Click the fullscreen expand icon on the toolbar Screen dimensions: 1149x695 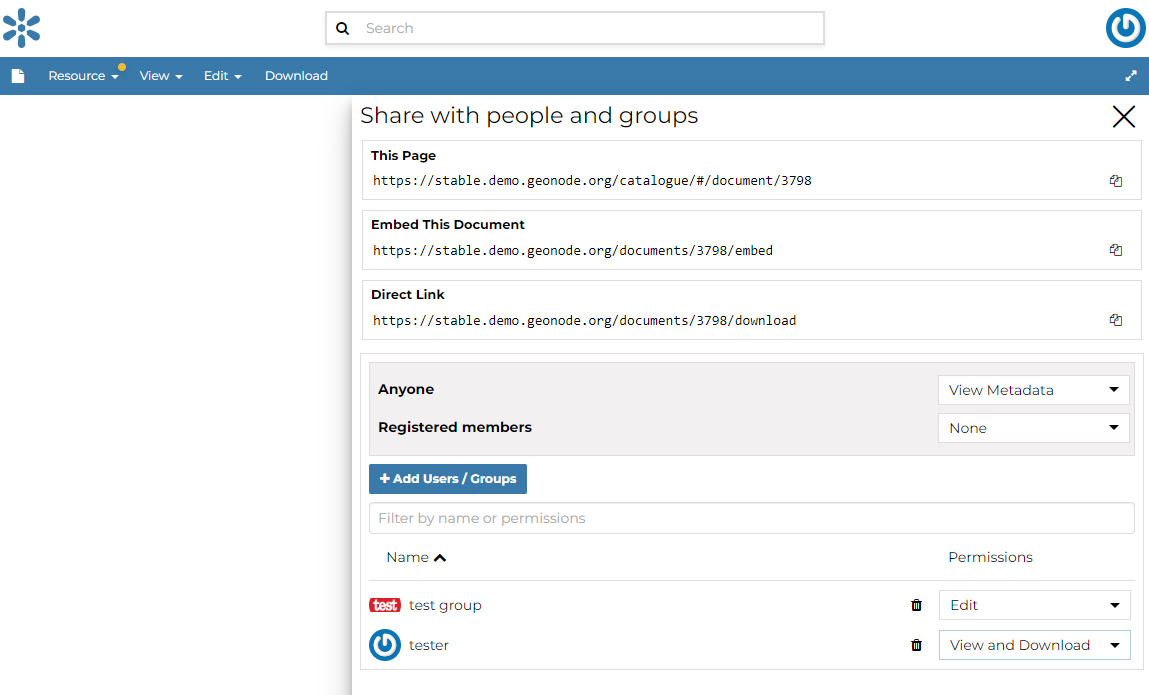point(1130,75)
